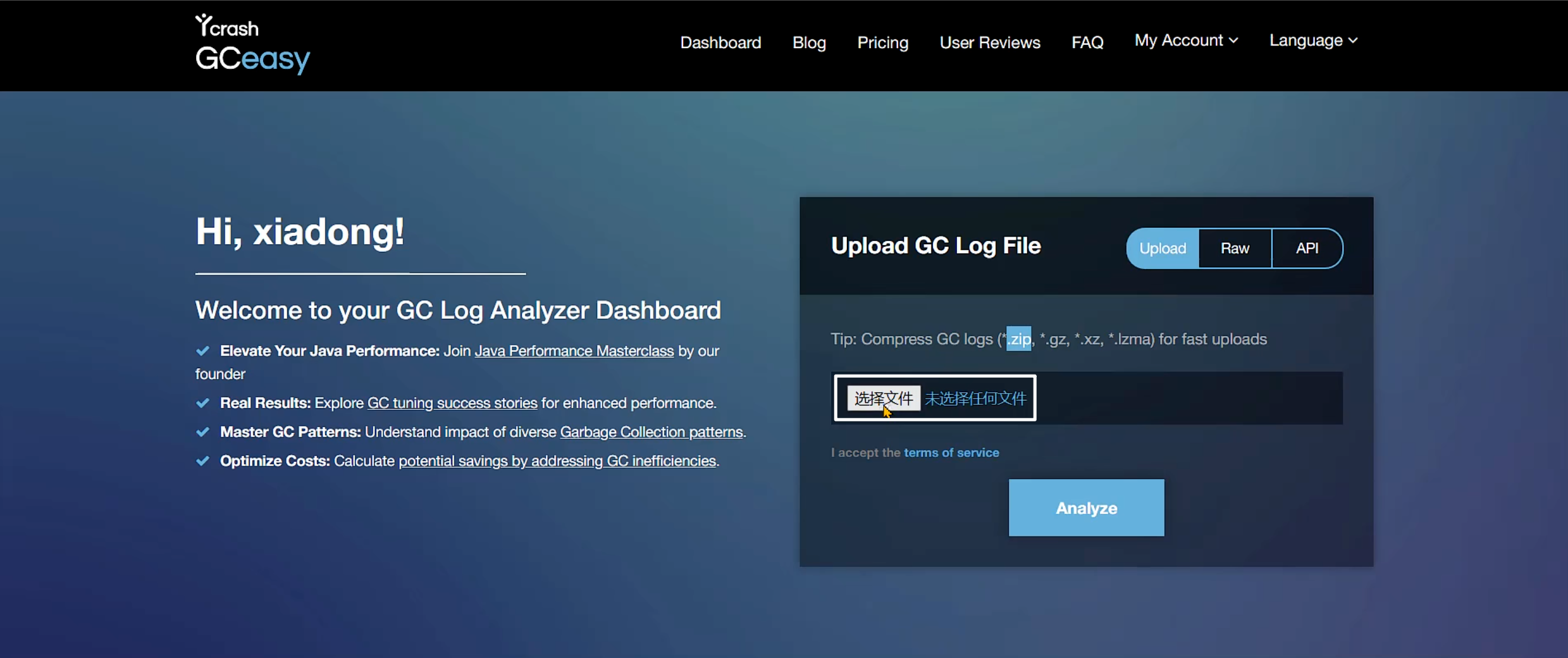Click the highlighted .zip text in tip
This screenshot has width=1568, height=658.
click(x=1018, y=338)
